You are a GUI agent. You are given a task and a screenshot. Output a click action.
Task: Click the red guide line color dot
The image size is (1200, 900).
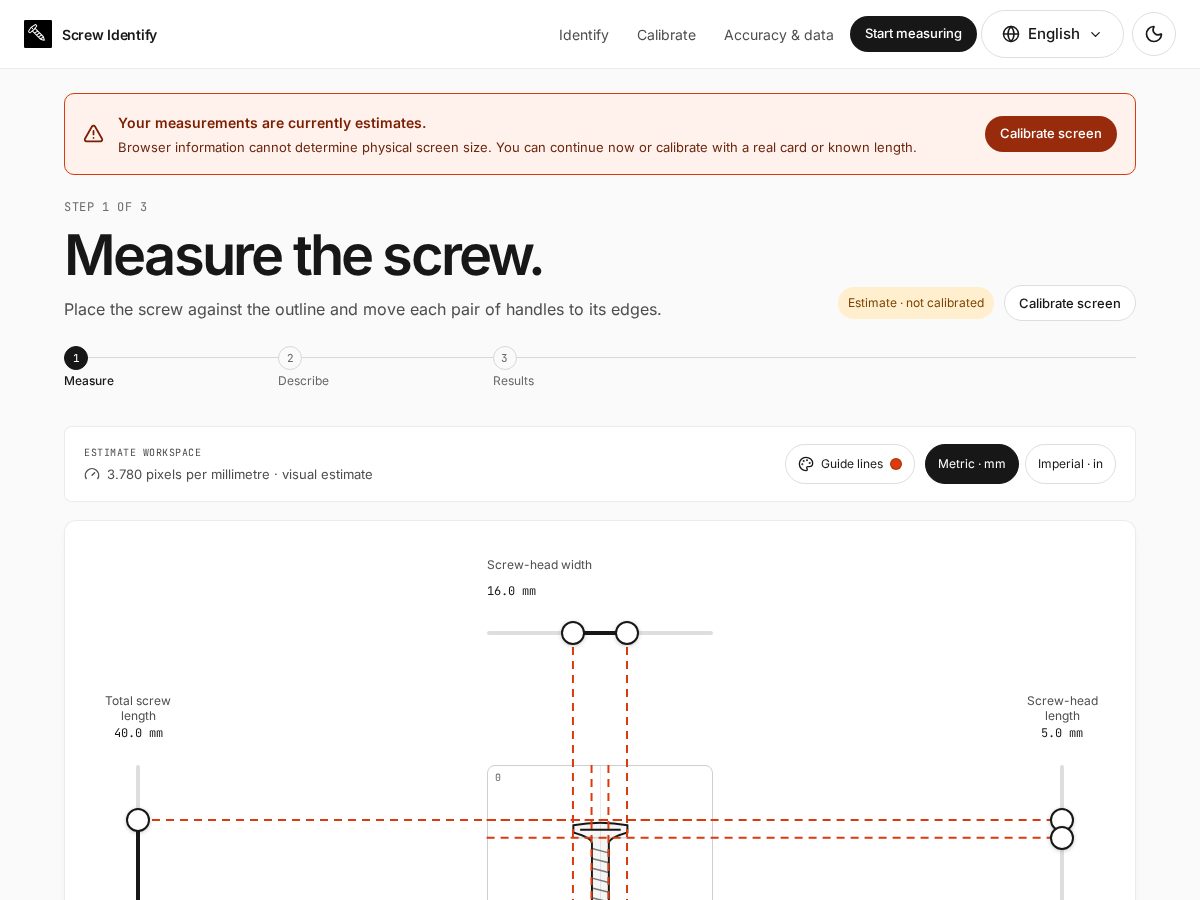click(x=896, y=464)
